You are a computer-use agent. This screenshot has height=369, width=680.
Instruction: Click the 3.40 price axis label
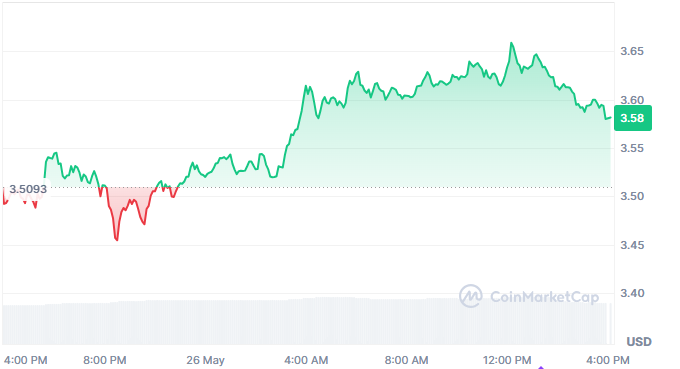[632, 294]
